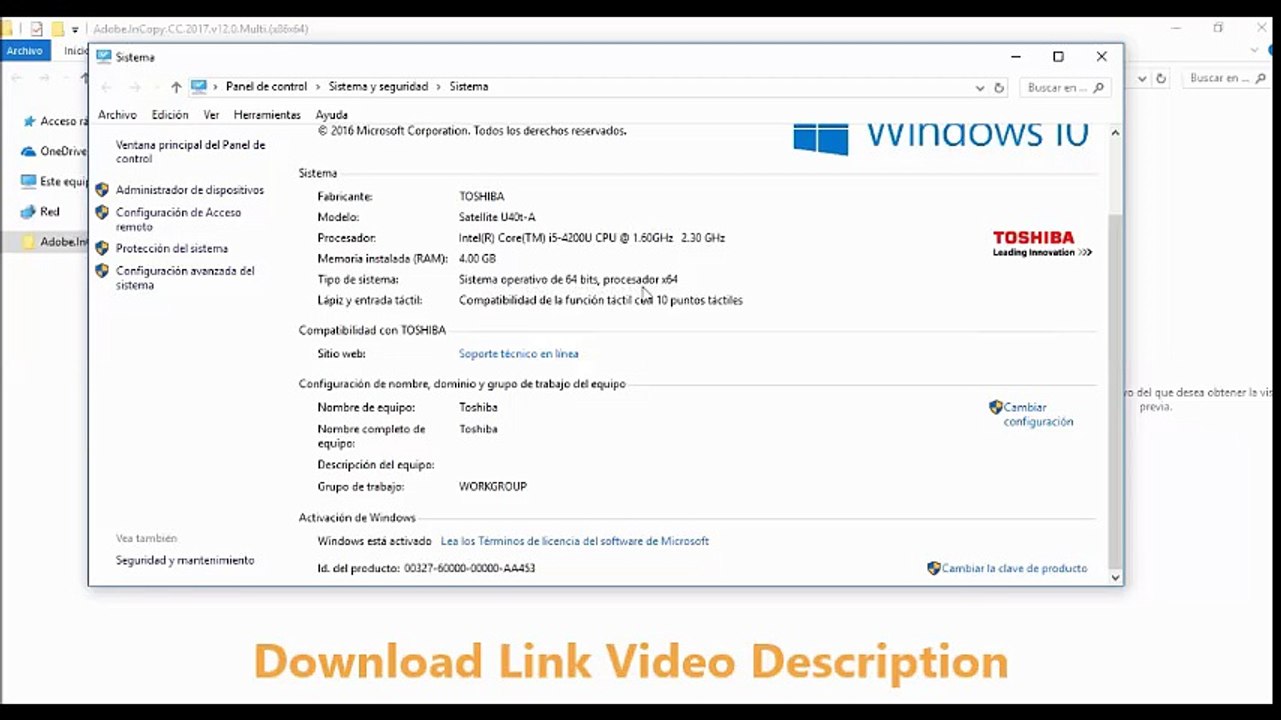The width and height of the screenshot is (1281, 720).
Task: Open Seguridad y mantenimiento link
Action: (x=185, y=561)
